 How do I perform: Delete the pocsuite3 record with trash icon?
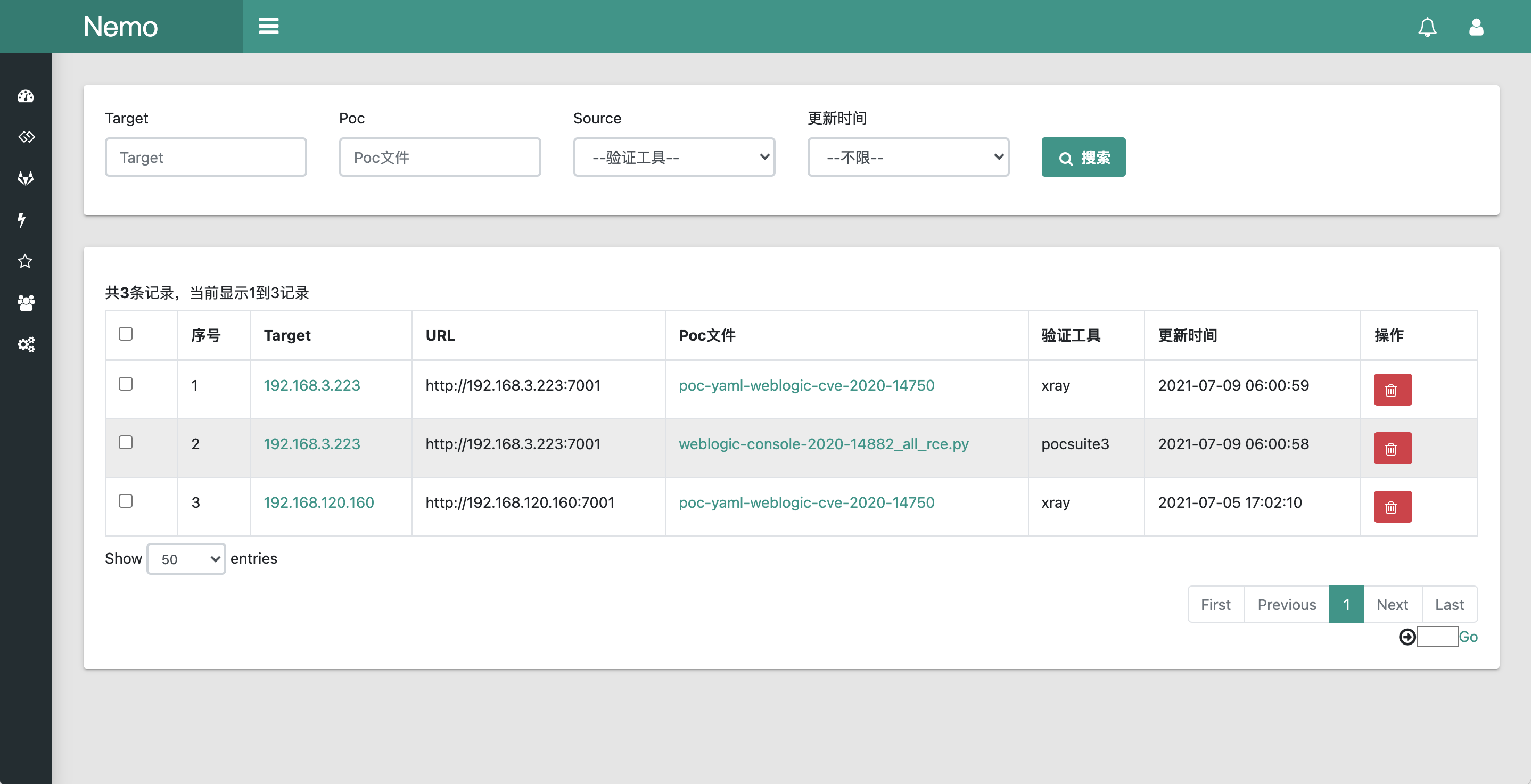[1392, 448]
